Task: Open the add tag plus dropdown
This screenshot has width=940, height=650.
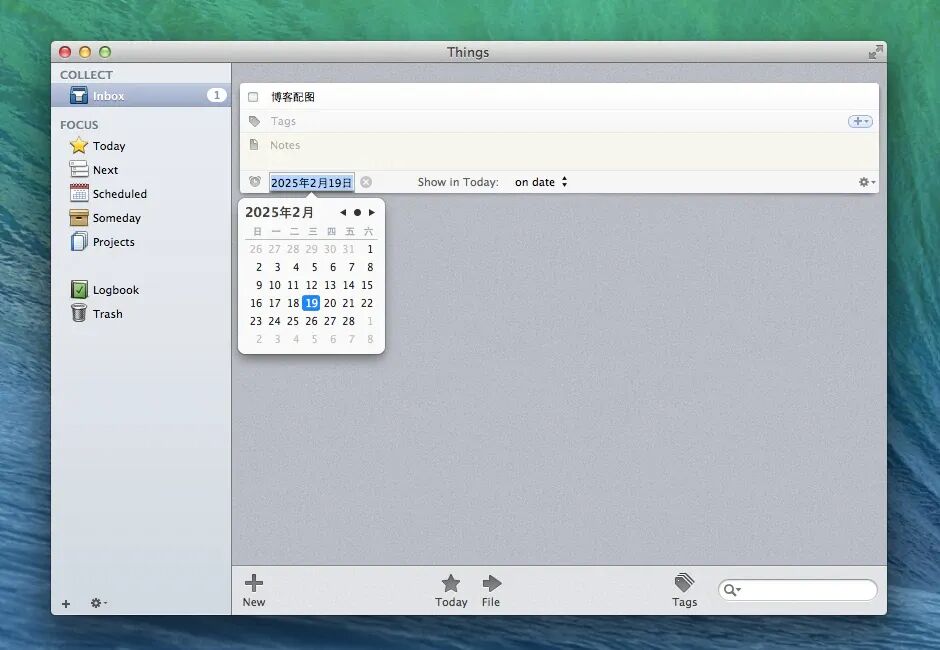Action: pyautogui.click(x=860, y=121)
